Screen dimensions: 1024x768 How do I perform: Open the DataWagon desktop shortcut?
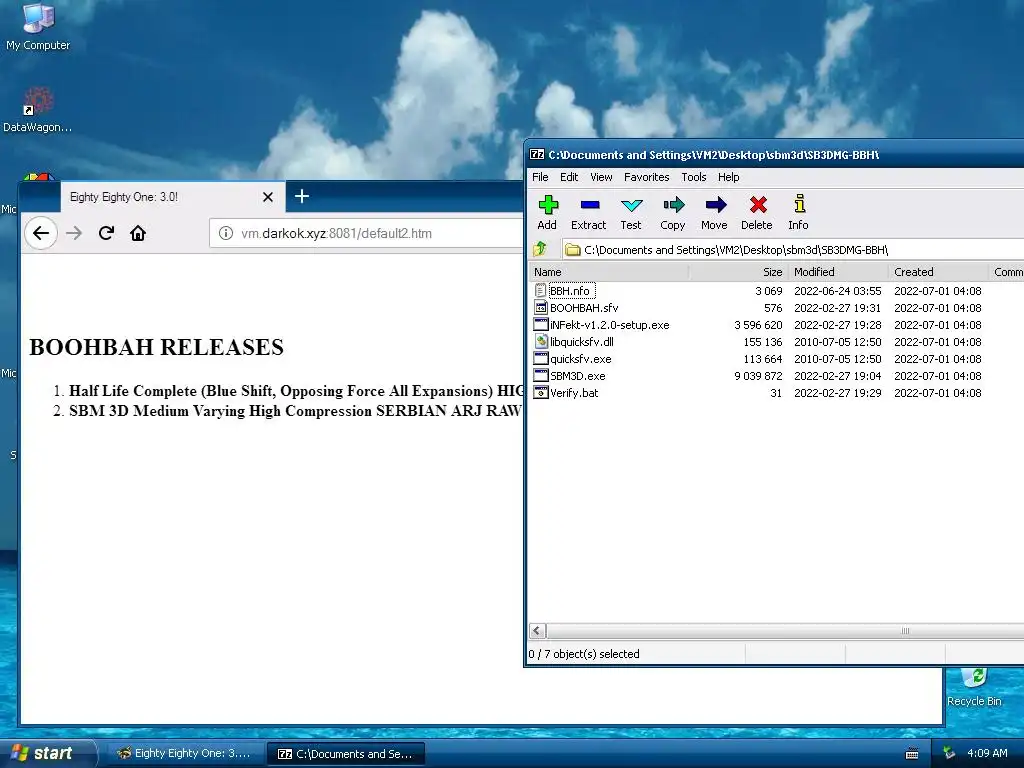tap(38, 110)
